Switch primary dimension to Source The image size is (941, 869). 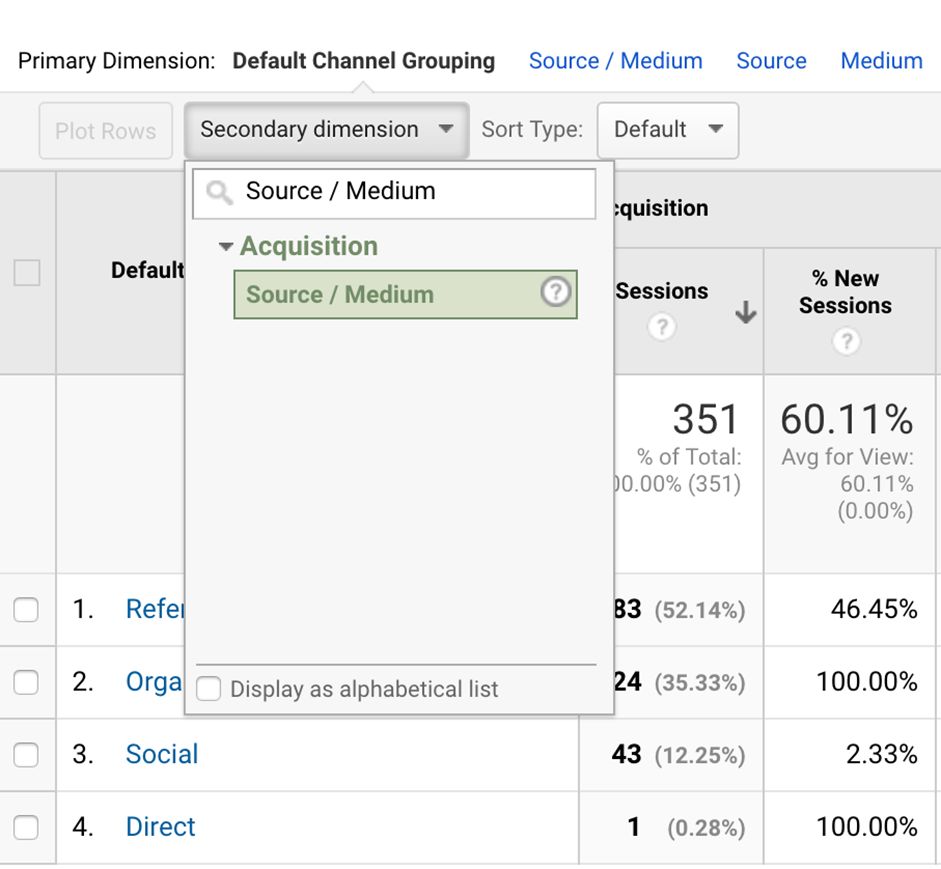(x=770, y=61)
